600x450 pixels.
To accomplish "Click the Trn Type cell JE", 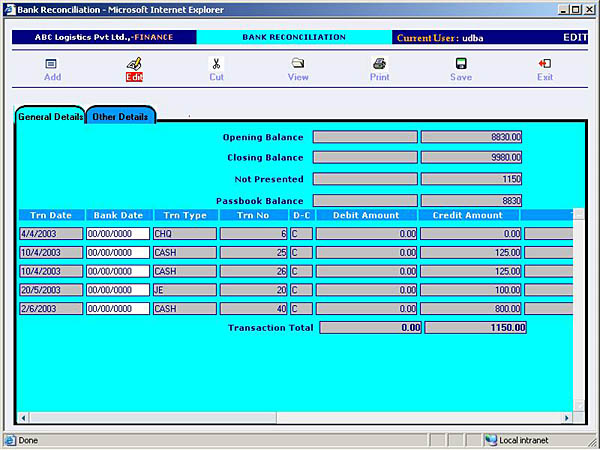I will coord(185,290).
